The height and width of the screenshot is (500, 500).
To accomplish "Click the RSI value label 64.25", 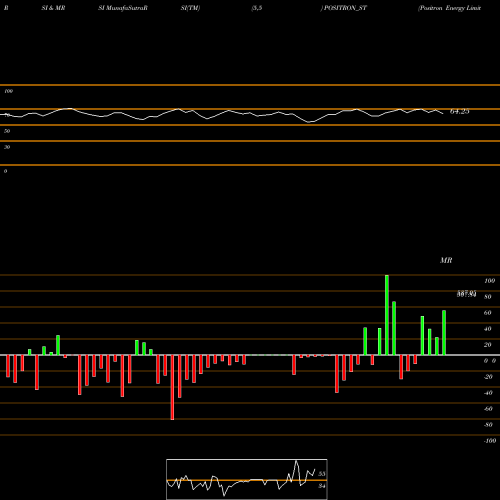I will pyautogui.click(x=459, y=112).
